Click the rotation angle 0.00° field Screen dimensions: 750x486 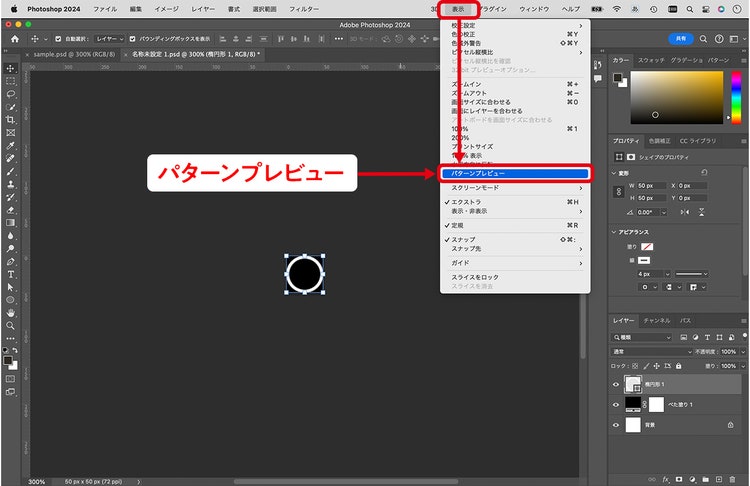(649, 212)
